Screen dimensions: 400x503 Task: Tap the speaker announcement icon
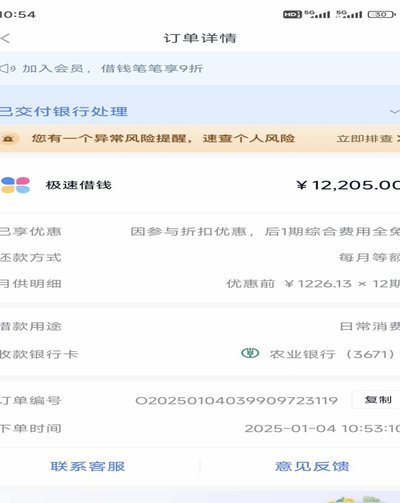tap(7, 69)
